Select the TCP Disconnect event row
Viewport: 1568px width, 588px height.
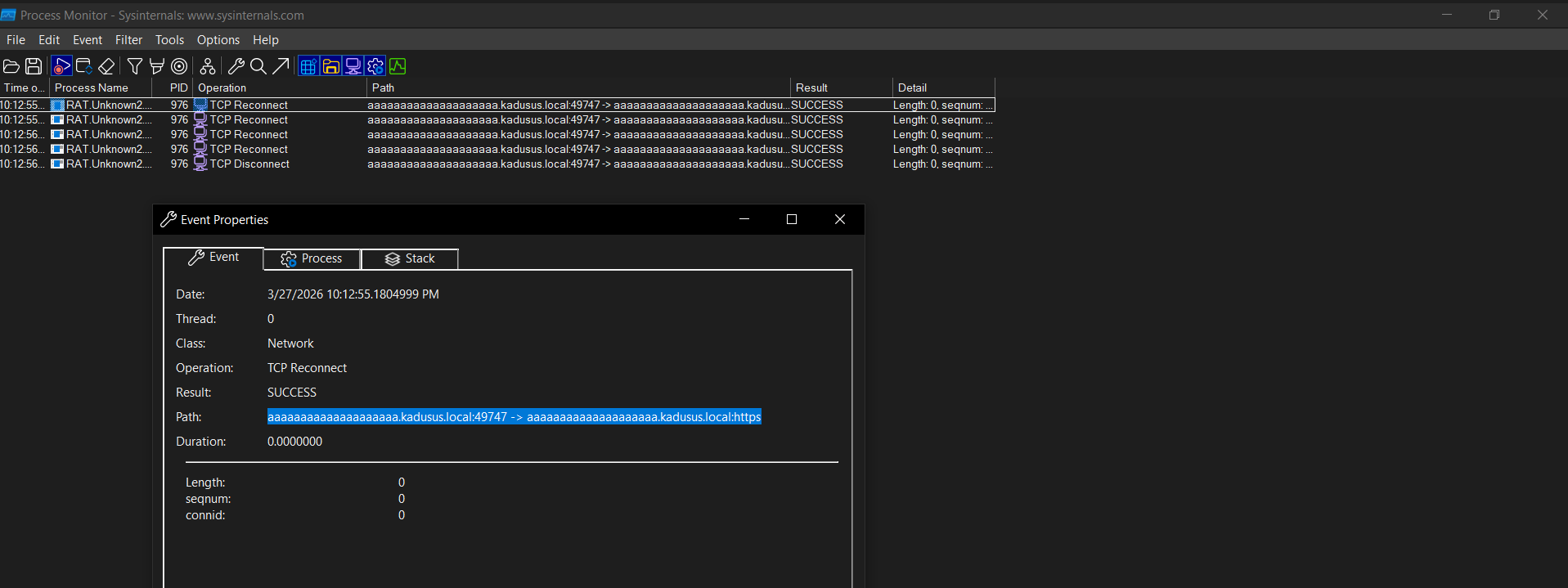point(249,164)
